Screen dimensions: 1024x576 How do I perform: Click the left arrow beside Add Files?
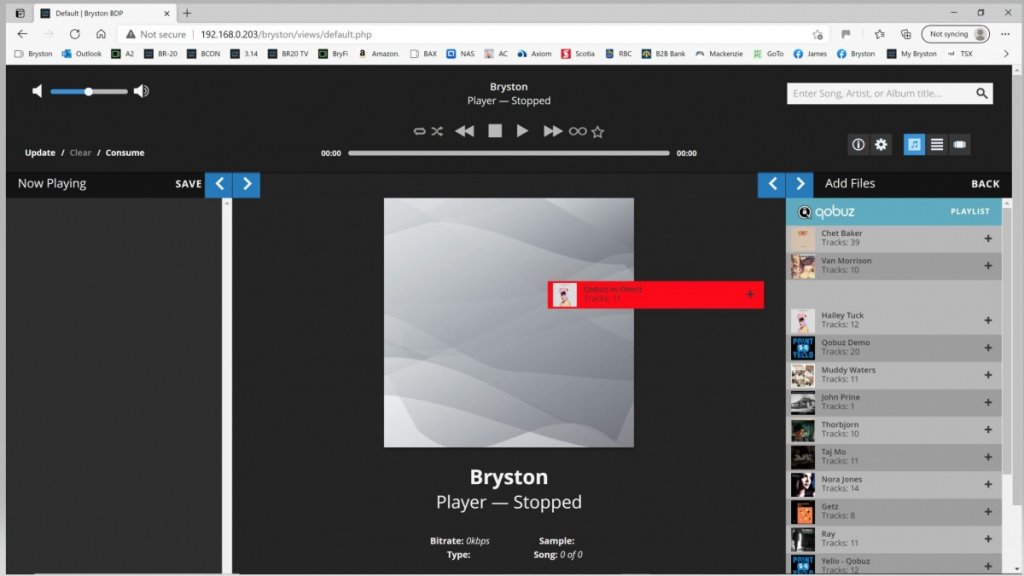(772, 184)
